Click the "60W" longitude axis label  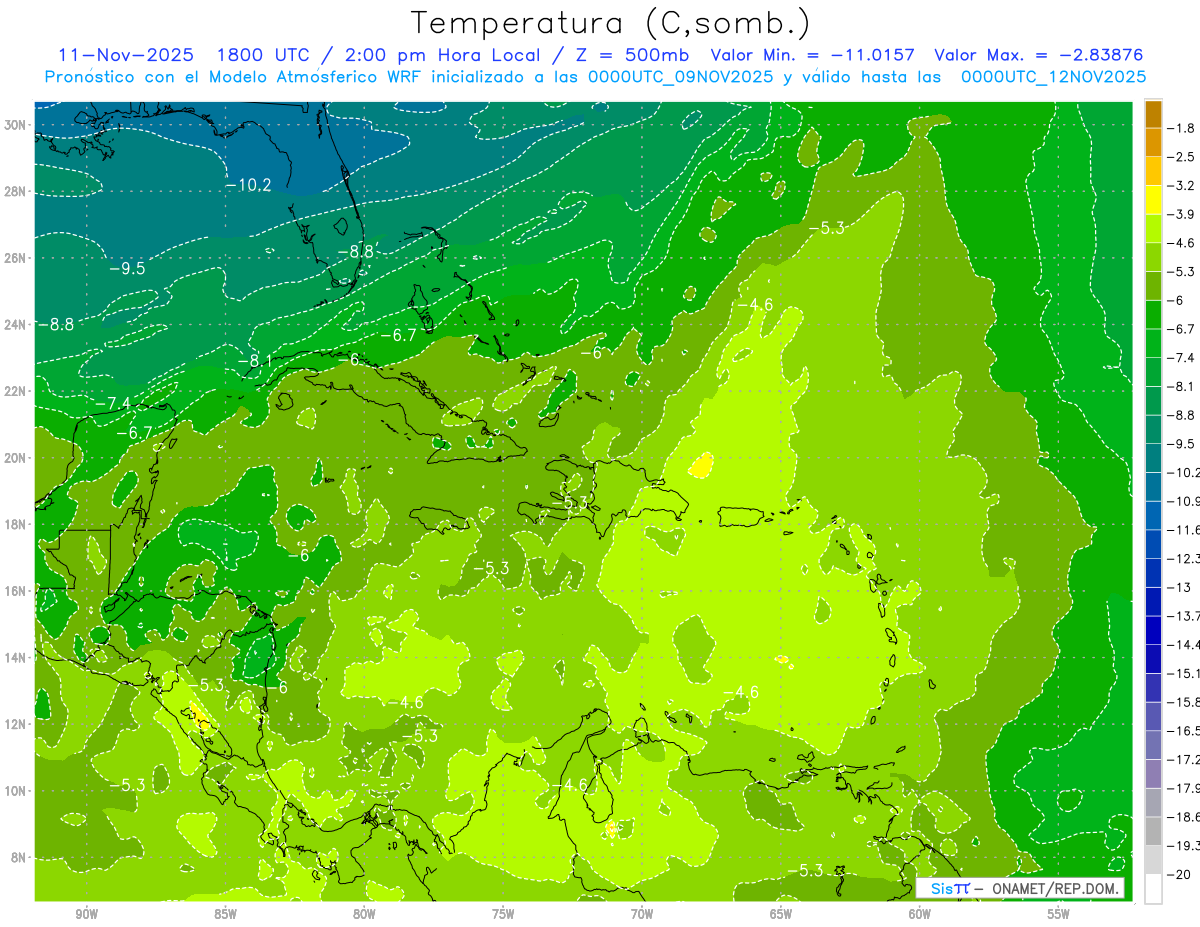pyautogui.click(x=920, y=914)
